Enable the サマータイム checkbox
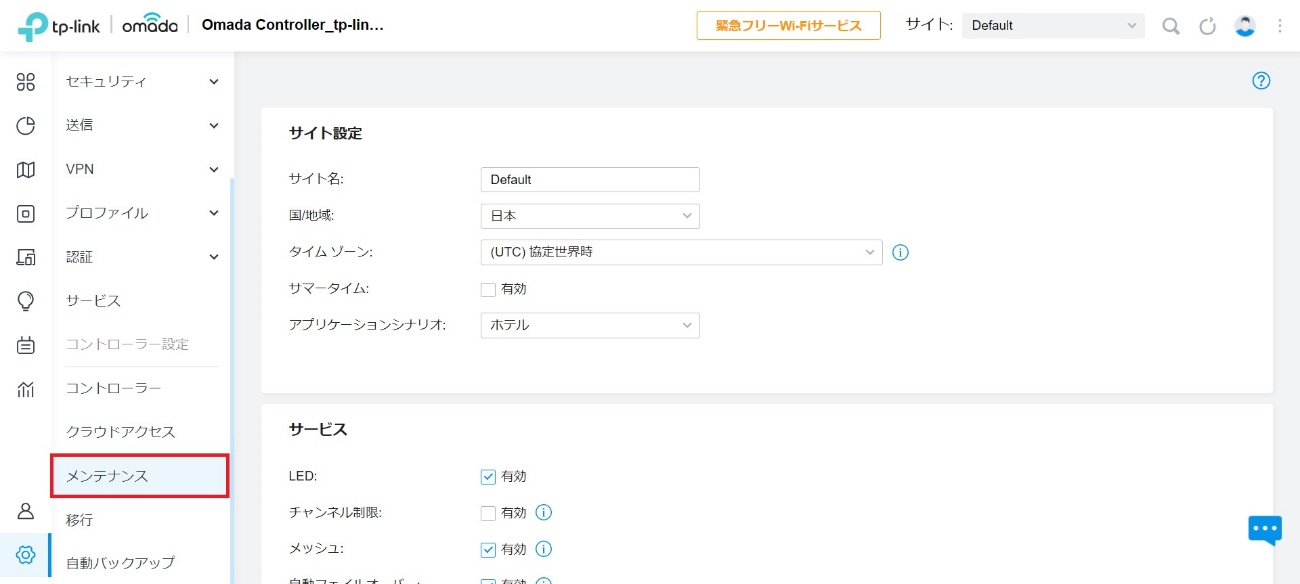This screenshot has height=584, width=1300. [488, 289]
